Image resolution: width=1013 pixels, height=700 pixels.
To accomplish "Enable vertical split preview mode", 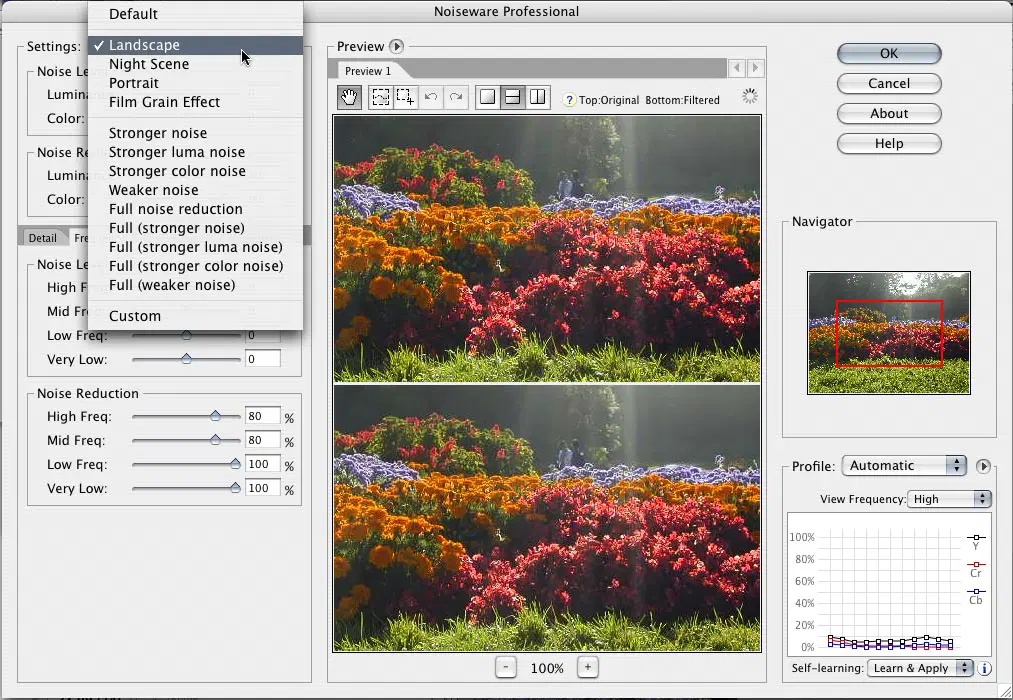I will (538, 97).
